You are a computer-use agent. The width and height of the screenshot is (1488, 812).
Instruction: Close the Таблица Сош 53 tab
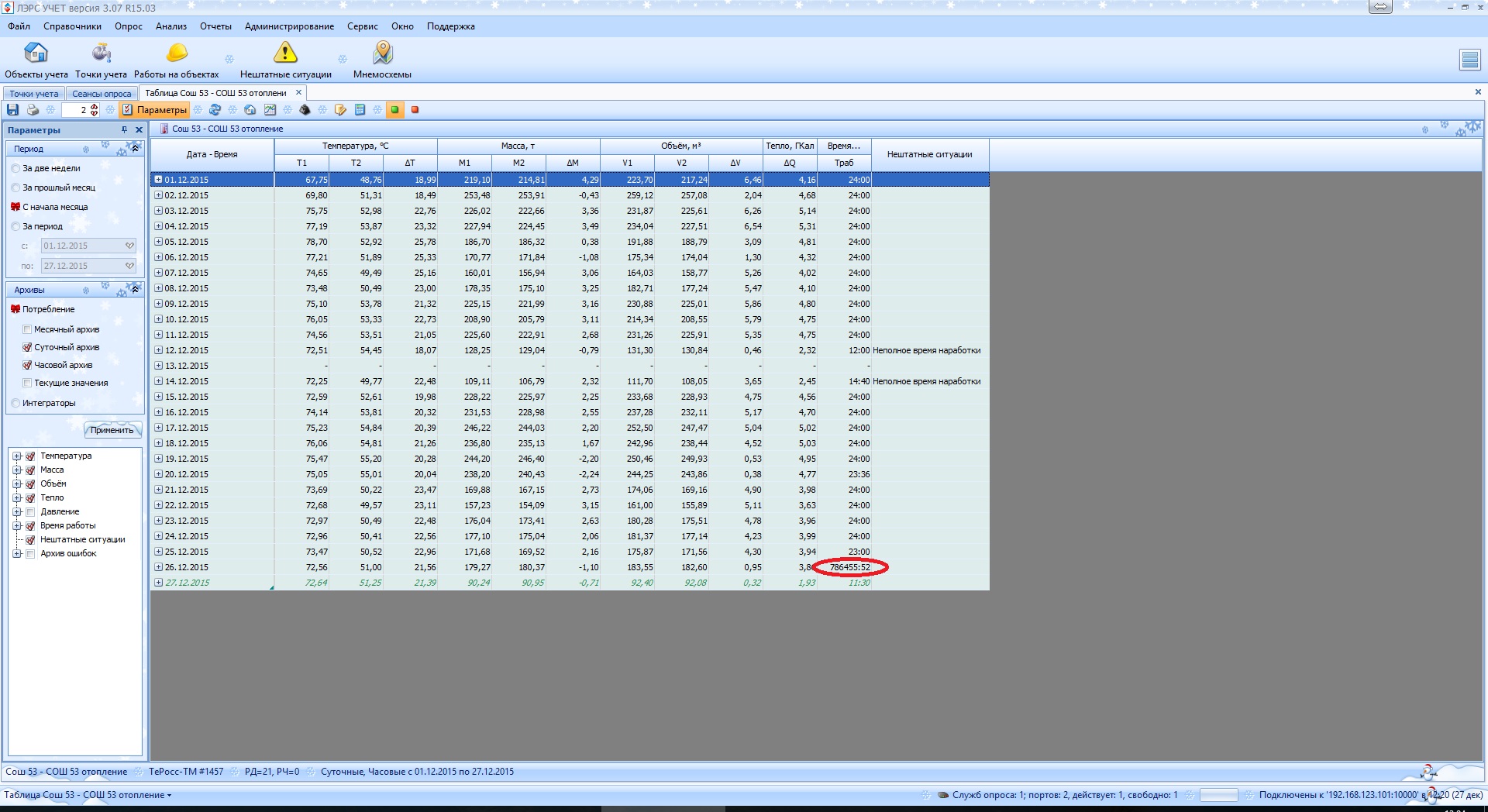[298, 93]
